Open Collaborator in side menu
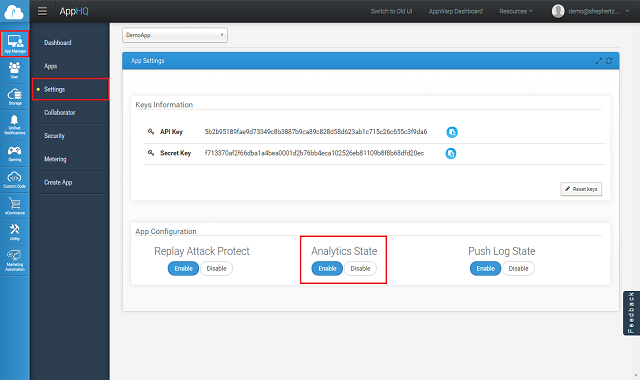The width and height of the screenshot is (640, 380). click(x=60, y=113)
